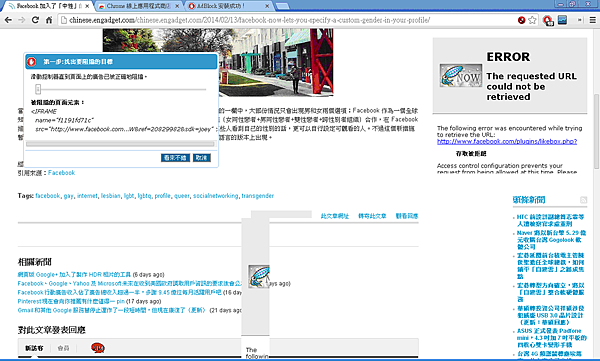Screen dimensions: 600x361
Task: Click the far end of the AdBlock slider track
Action: click(204, 89)
